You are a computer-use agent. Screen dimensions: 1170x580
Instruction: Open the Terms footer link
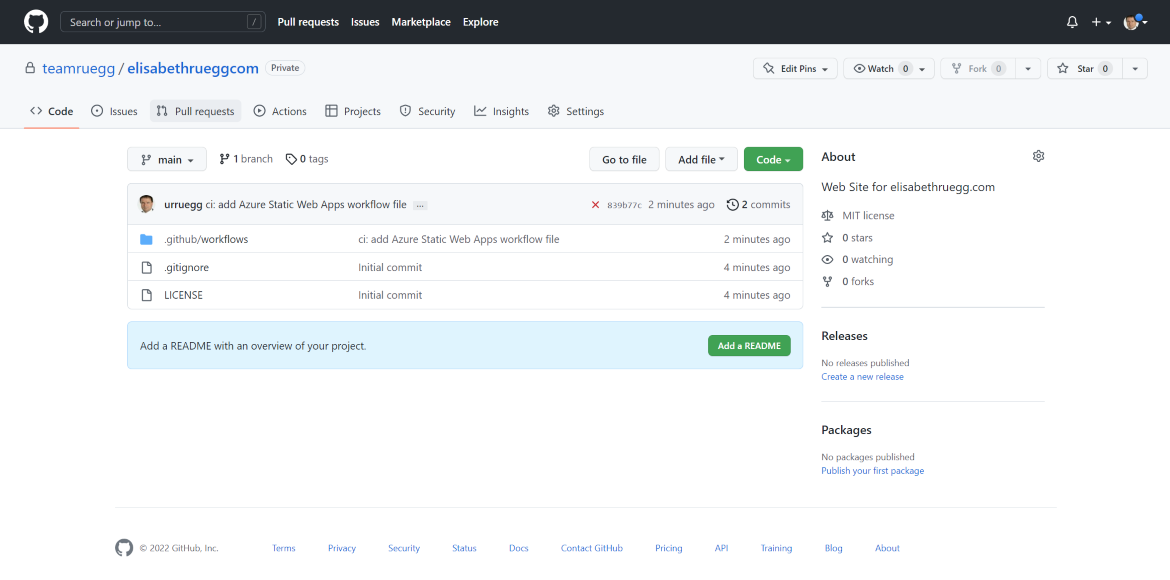tap(284, 548)
